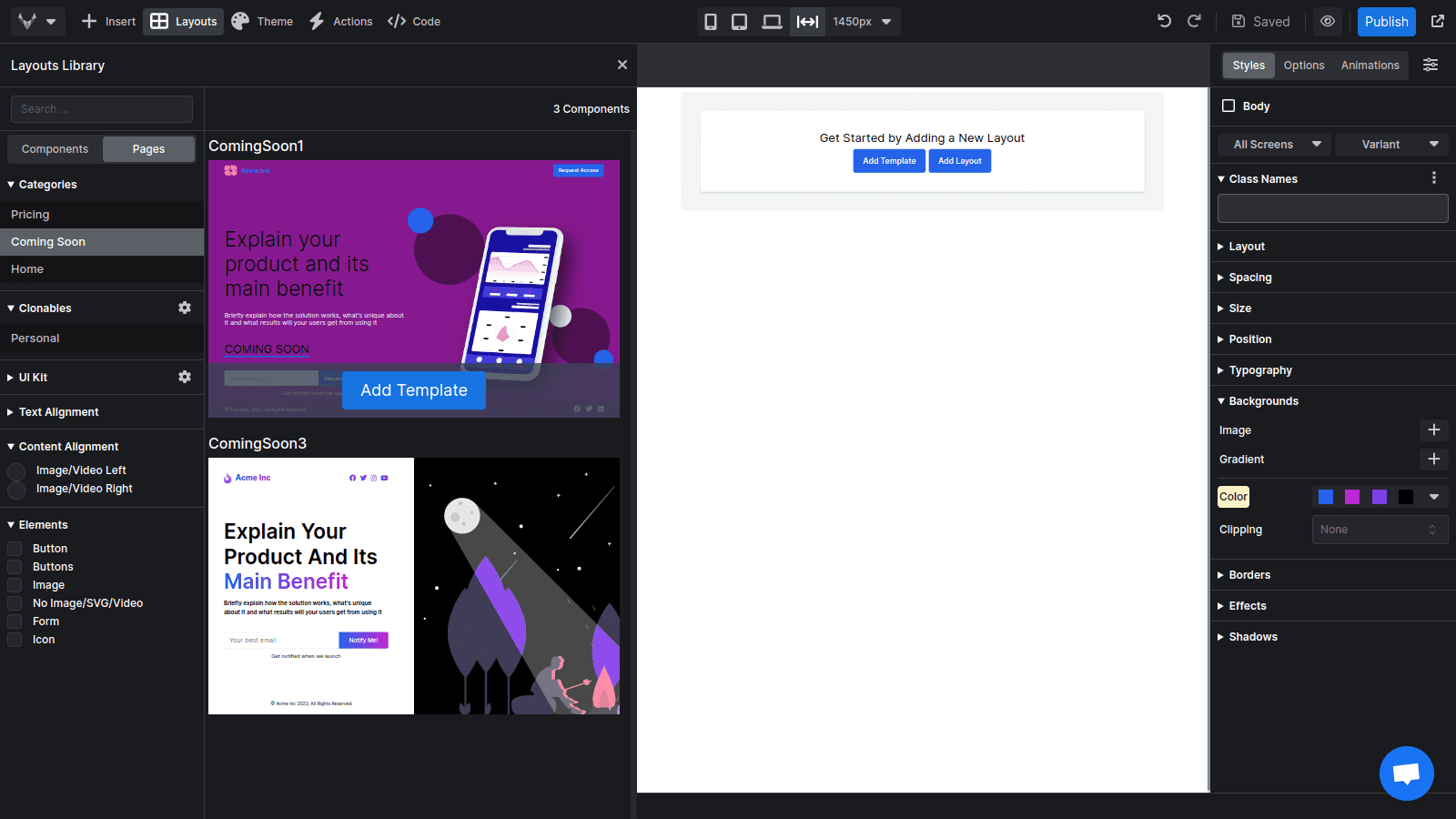Screen dimensions: 1456x819
Task: Open site in new window icon
Action: (x=1438, y=21)
